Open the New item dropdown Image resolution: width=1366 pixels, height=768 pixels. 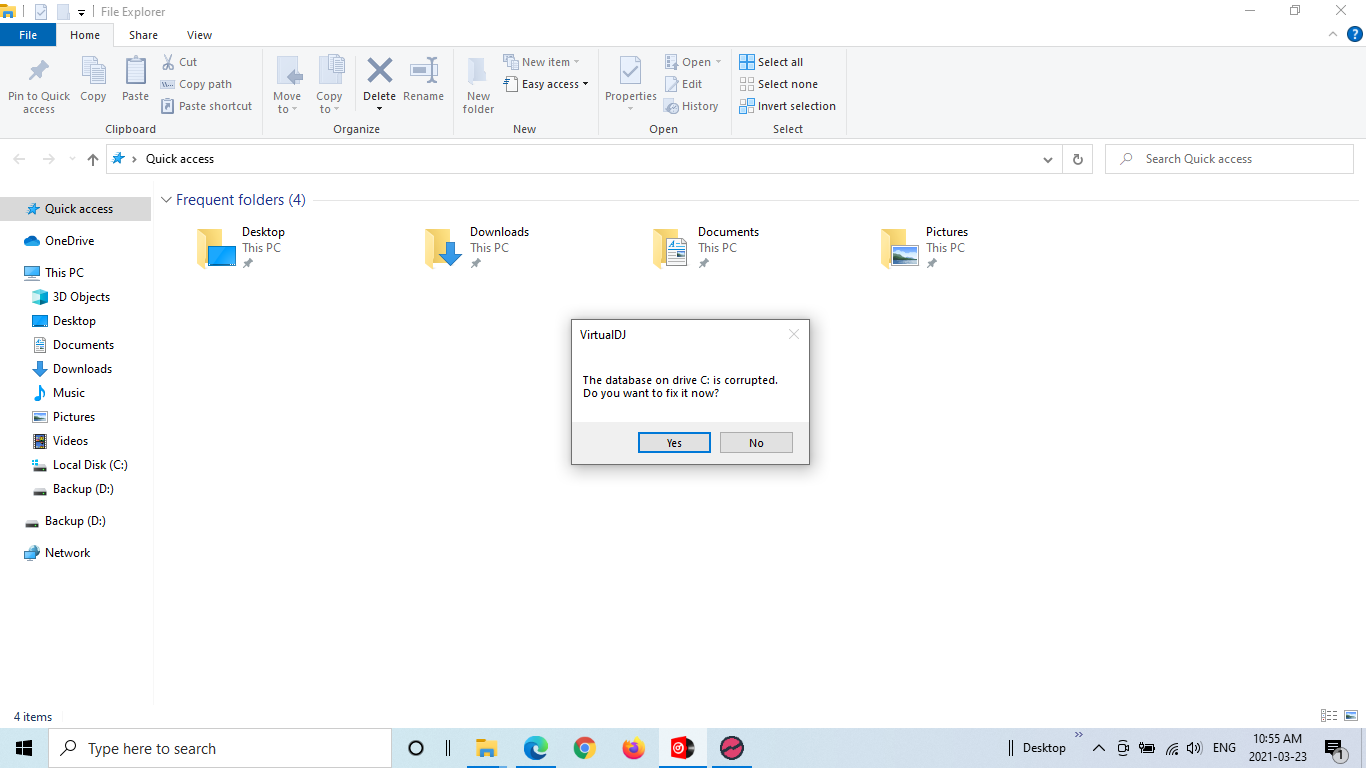(541, 62)
